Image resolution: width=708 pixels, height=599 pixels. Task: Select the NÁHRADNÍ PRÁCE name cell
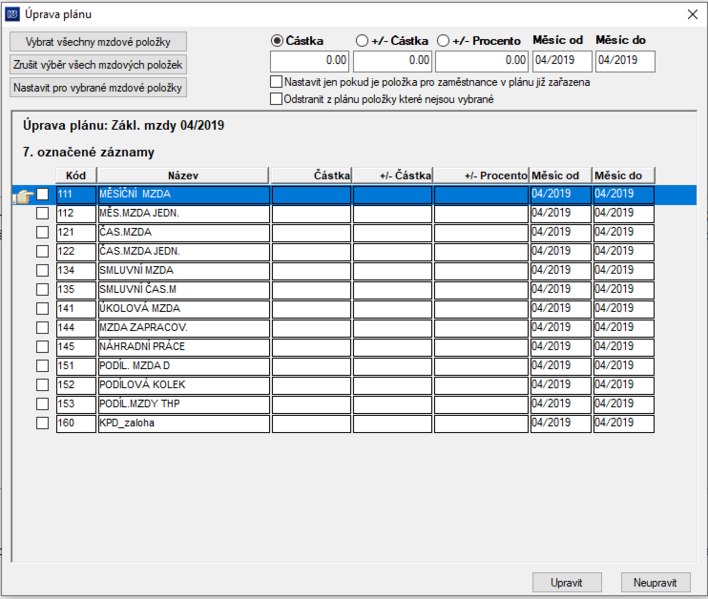pyautogui.click(x=184, y=347)
